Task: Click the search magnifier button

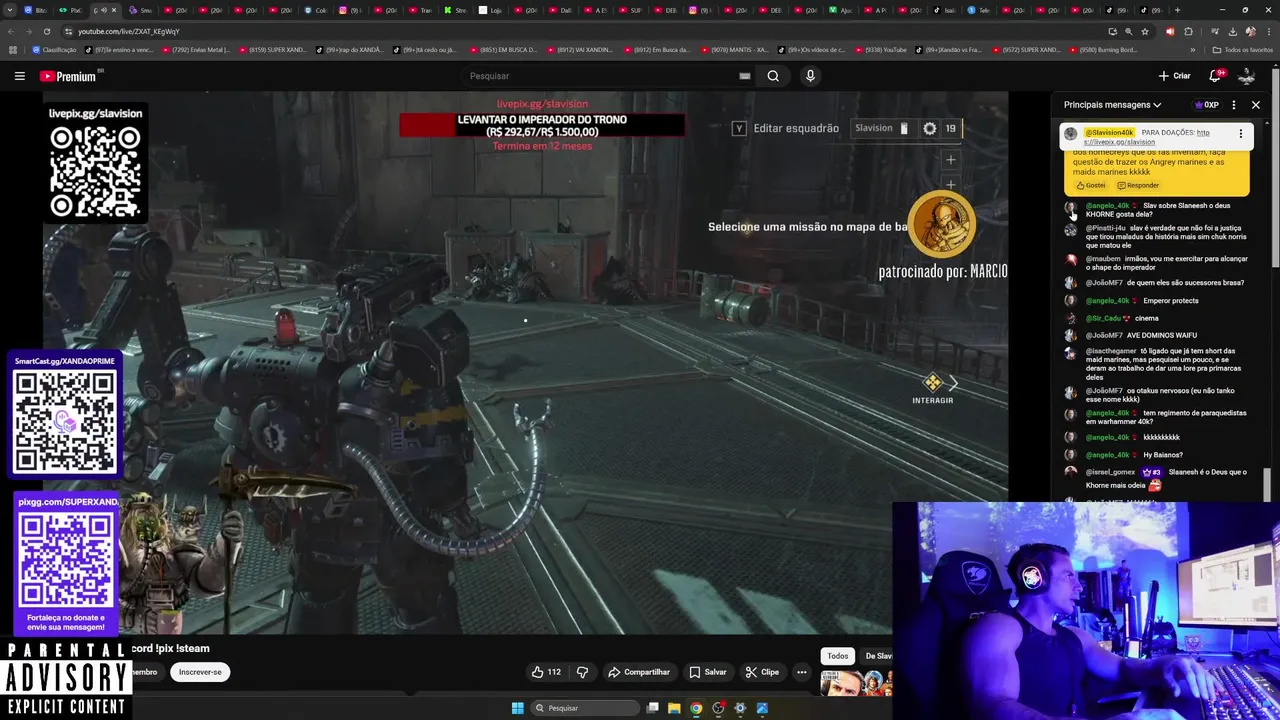Action: (x=773, y=76)
